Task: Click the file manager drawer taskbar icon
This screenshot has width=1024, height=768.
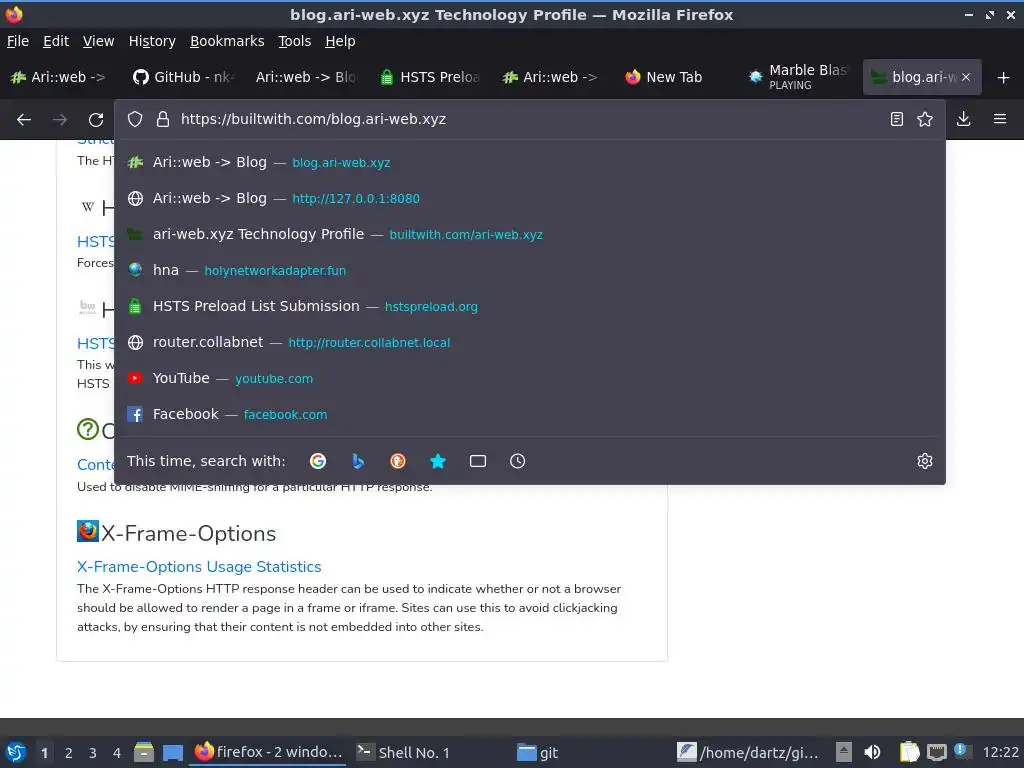Action: tap(144, 752)
